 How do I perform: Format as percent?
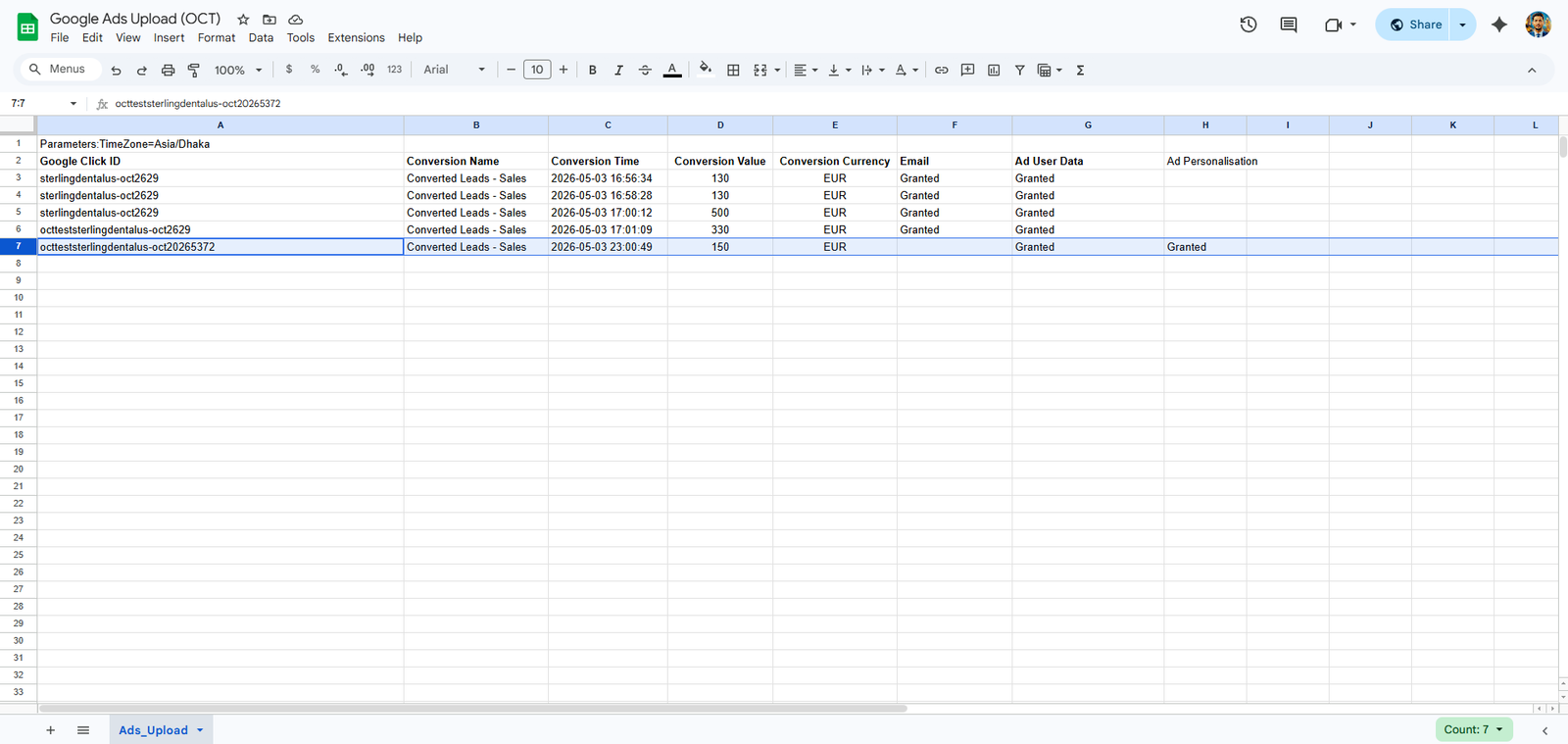(315, 70)
